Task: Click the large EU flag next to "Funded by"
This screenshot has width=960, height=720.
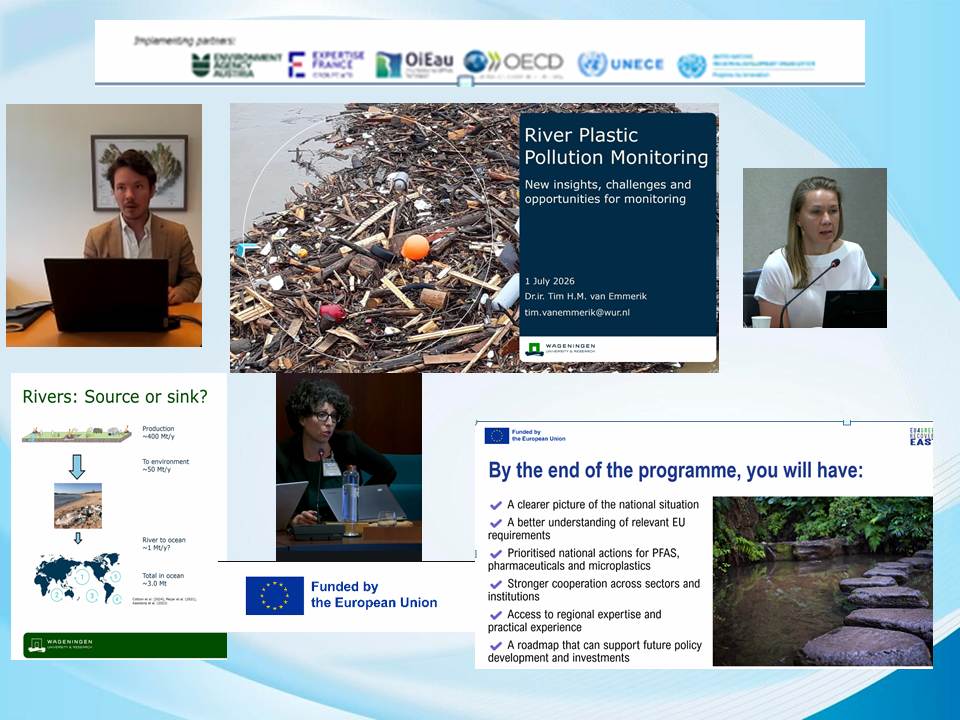Action: pyautogui.click(x=275, y=595)
